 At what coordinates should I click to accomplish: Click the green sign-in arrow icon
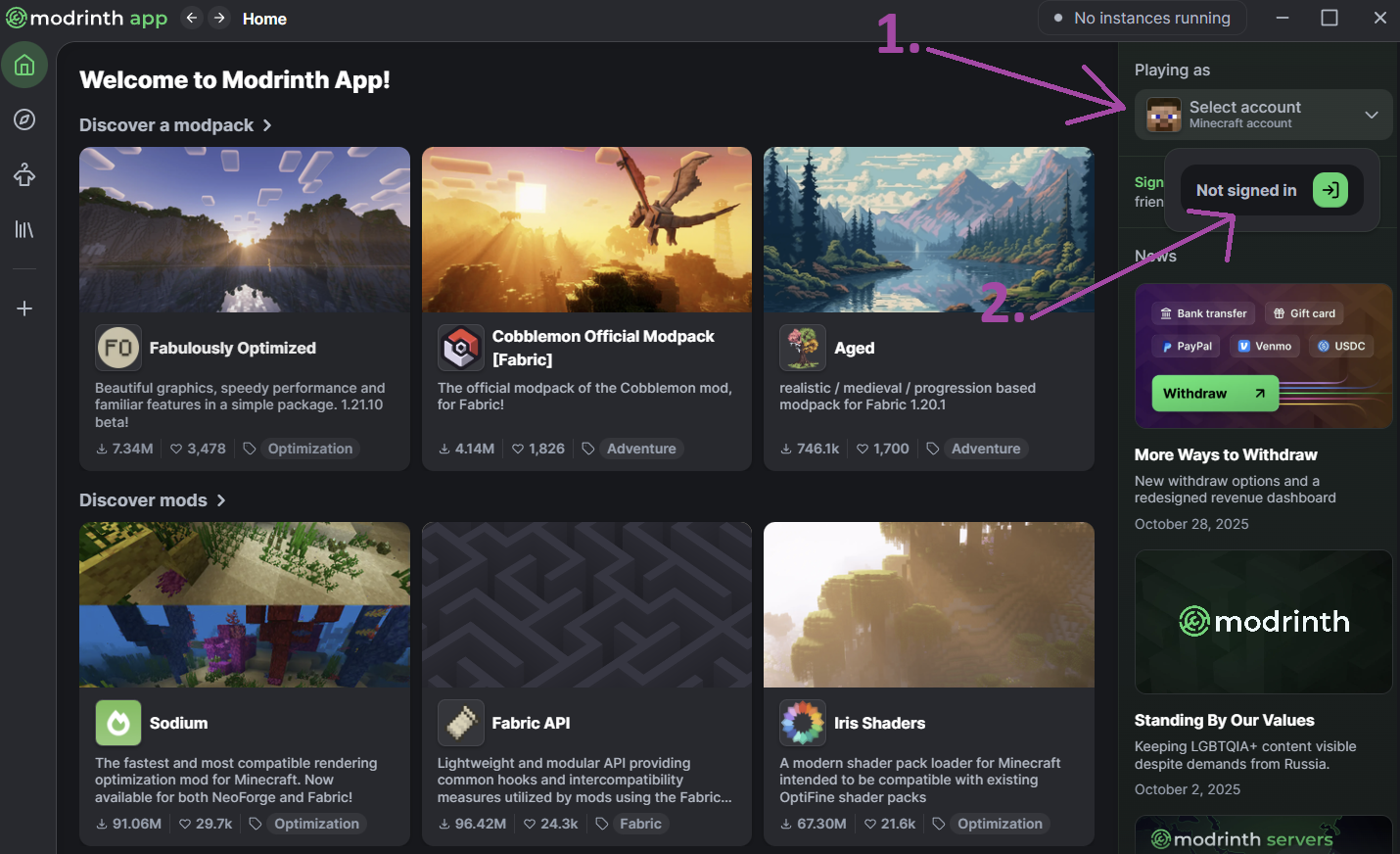point(1330,190)
